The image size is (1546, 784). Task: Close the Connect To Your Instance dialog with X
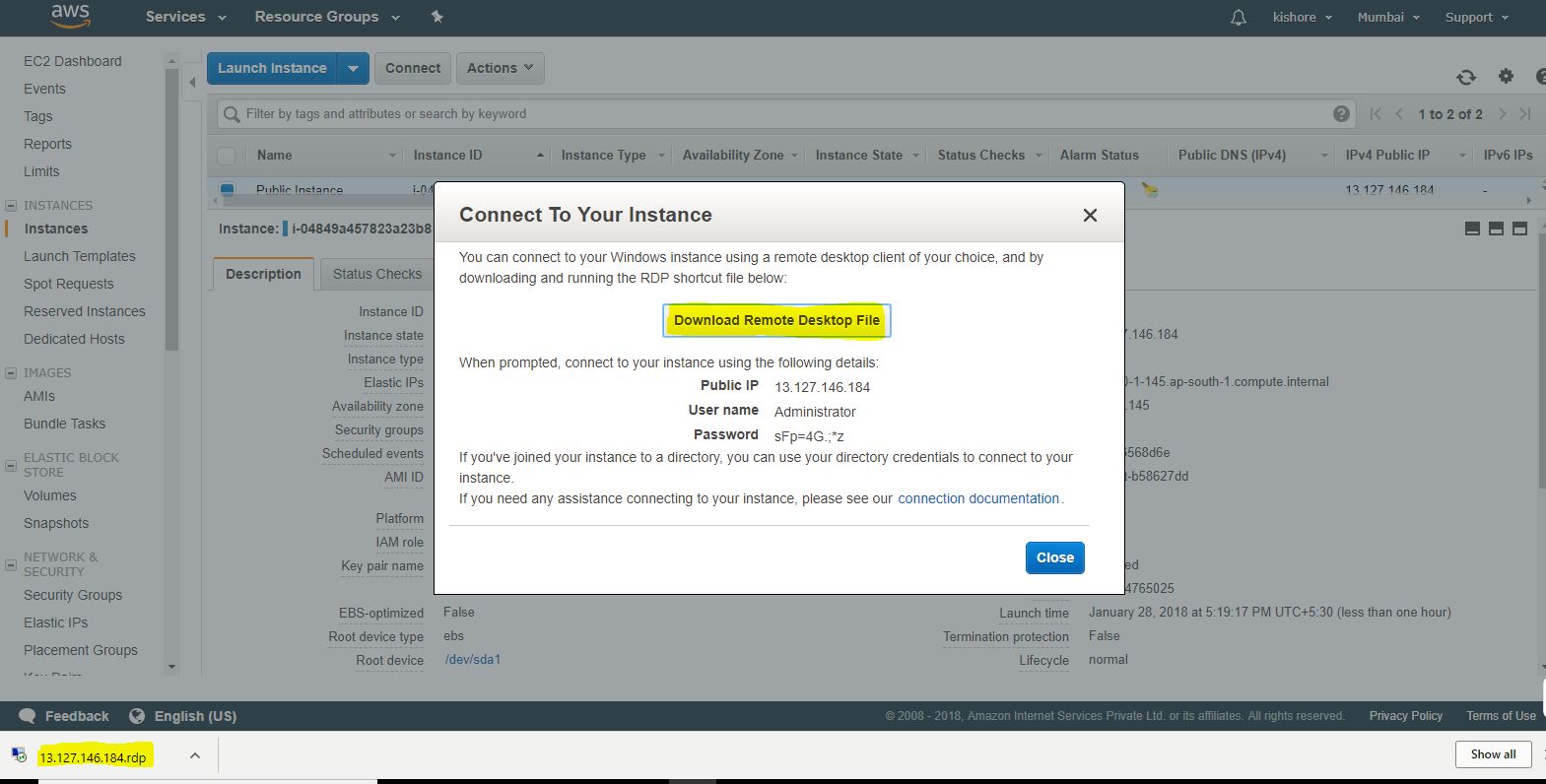[x=1090, y=216]
